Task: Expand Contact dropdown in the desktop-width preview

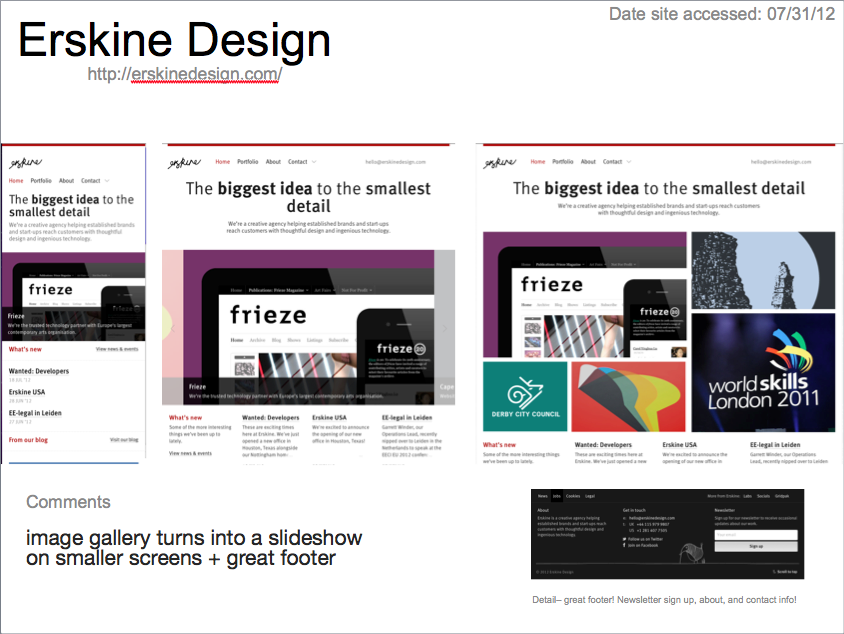Action: [615, 162]
